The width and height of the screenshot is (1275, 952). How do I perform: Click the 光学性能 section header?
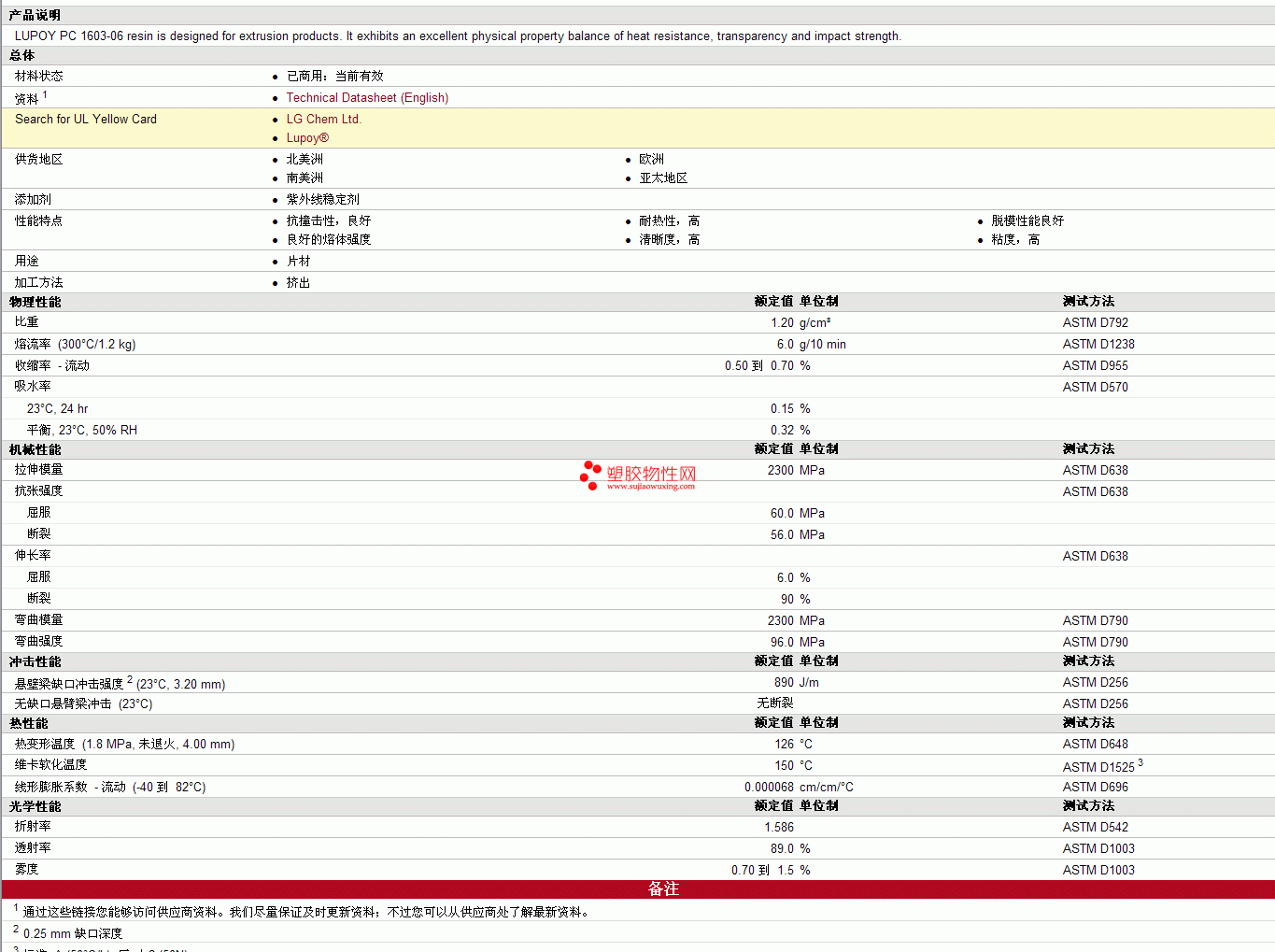pos(35,806)
